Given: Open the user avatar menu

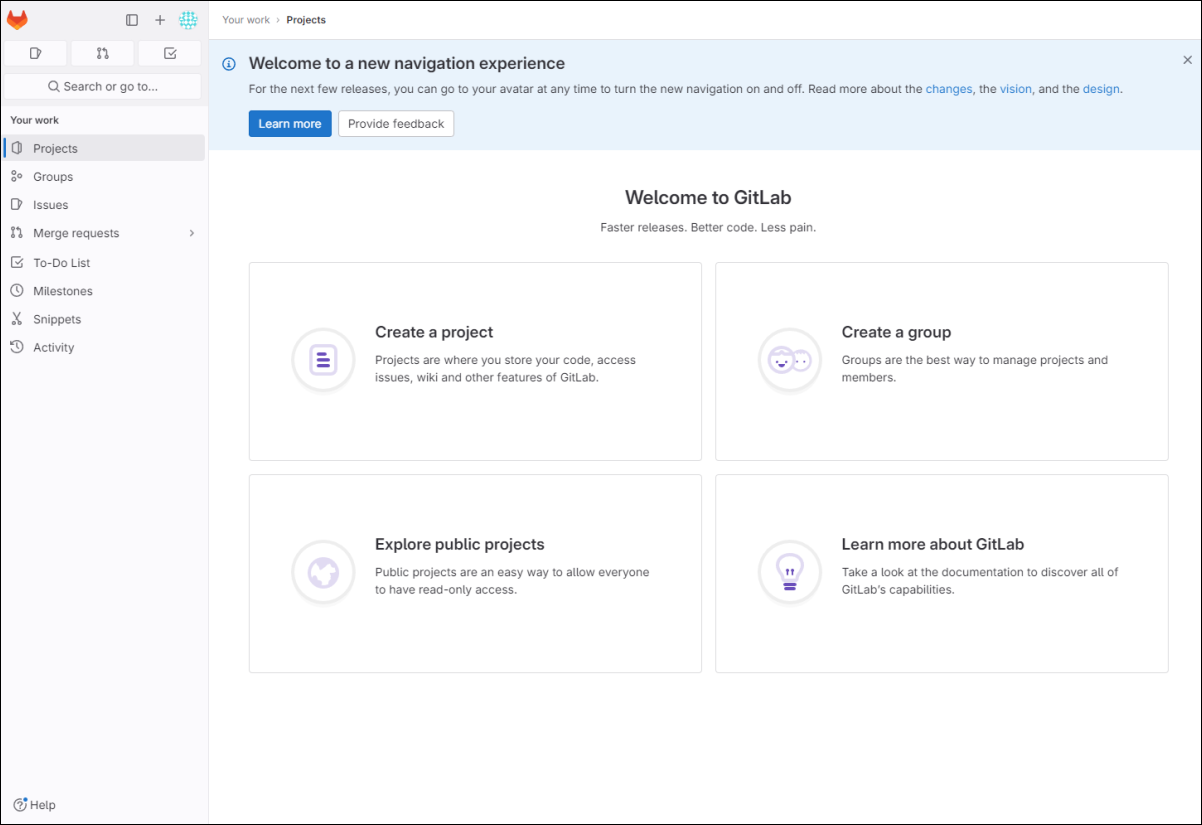Looking at the screenshot, I should coord(188,20).
